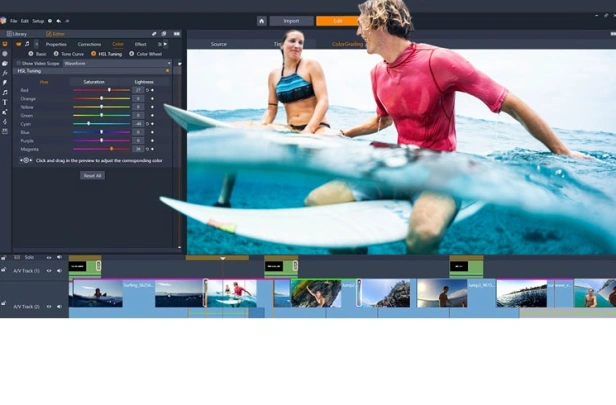Click the Import button

pyautogui.click(x=291, y=21)
